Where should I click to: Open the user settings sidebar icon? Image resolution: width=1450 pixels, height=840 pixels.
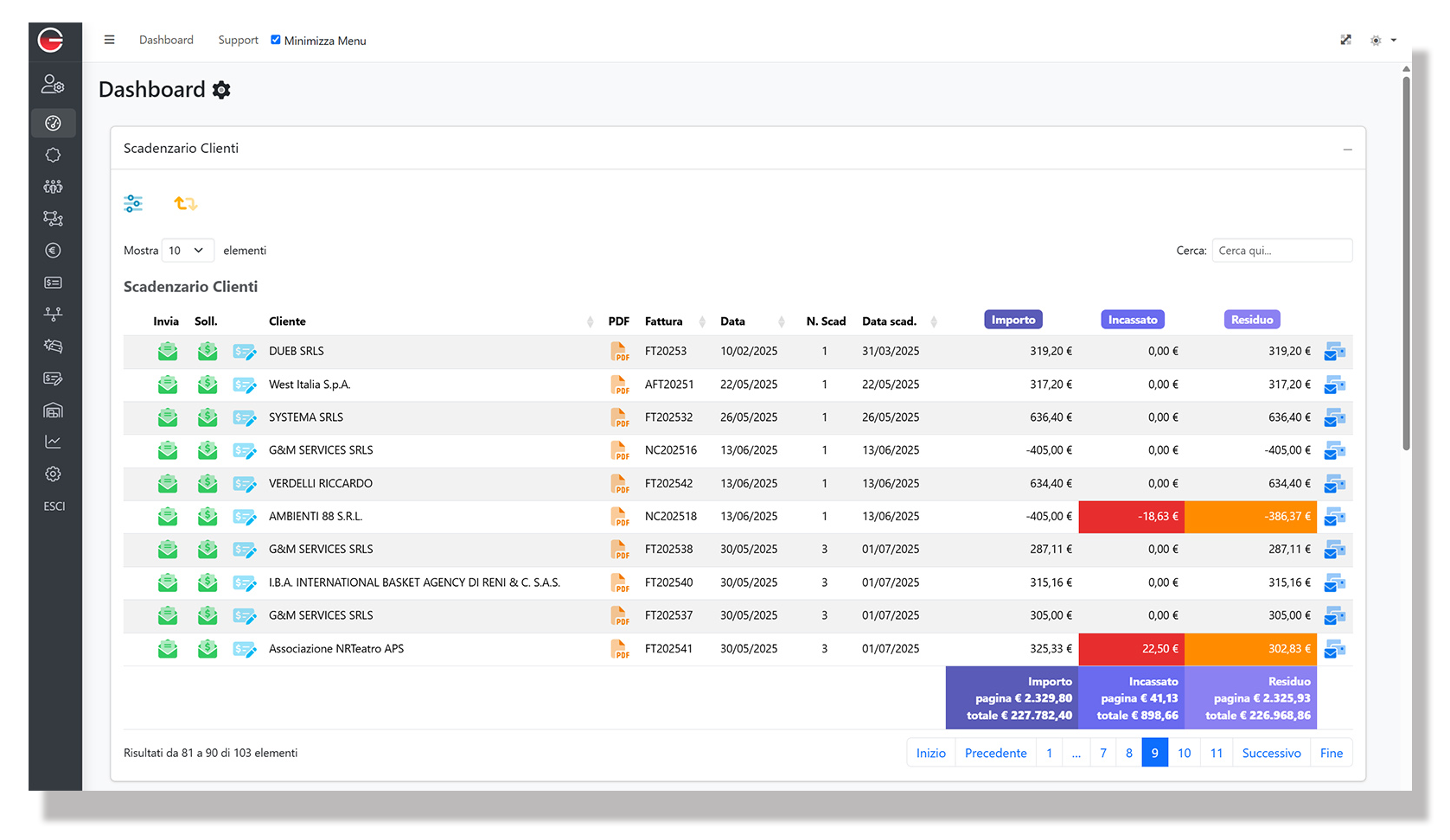53,84
